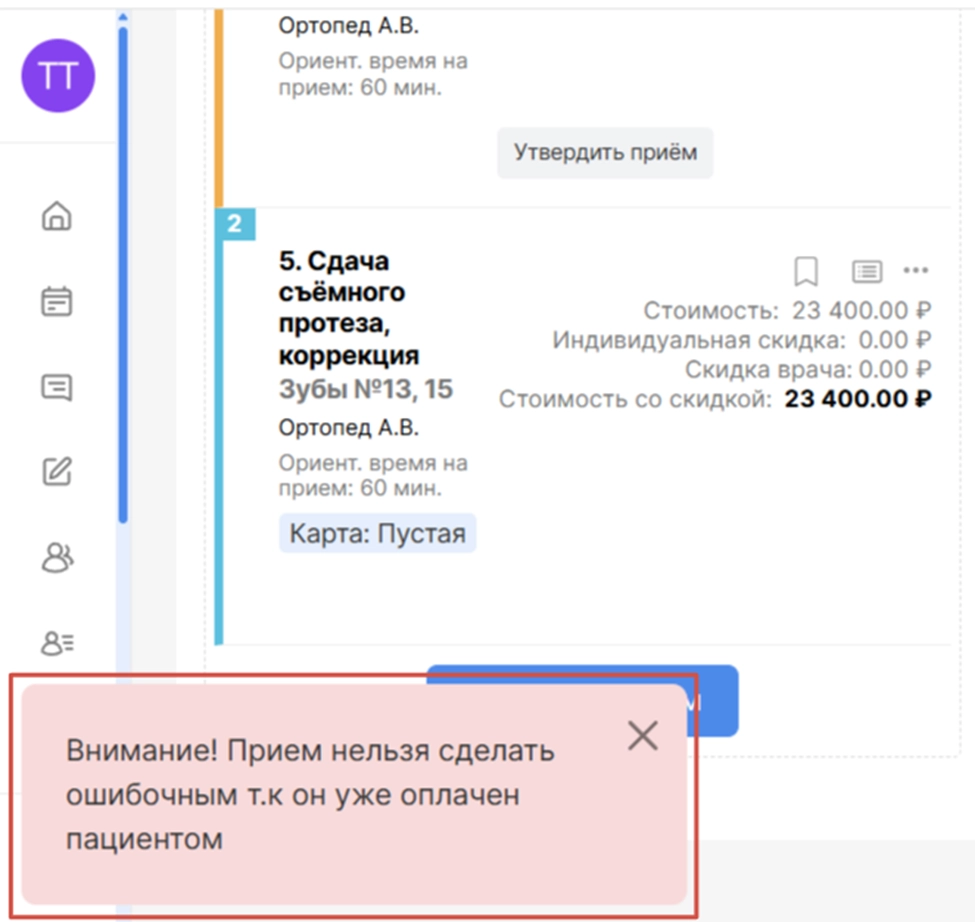The height and width of the screenshot is (922, 975).
Task: Click the scrollbar up arrow
Action: [x=123, y=17]
